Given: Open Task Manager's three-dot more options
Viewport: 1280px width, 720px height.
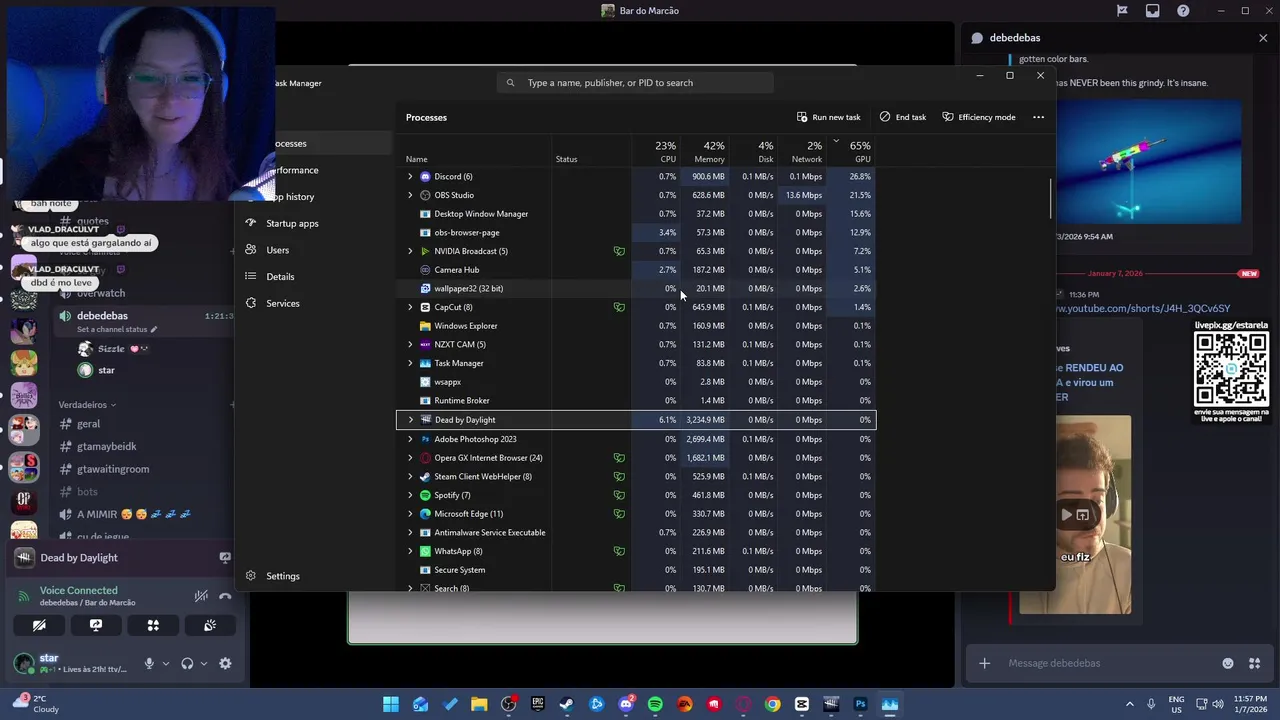Looking at the screenshot, I should coord(1038,117).
